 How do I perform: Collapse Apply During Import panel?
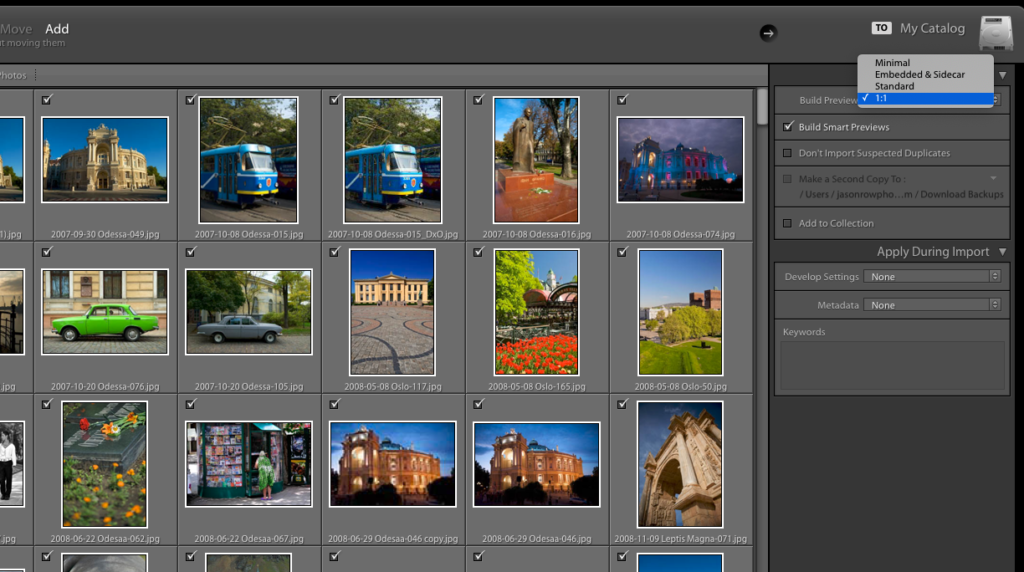pyautogui.click(x=1002, y=251)
